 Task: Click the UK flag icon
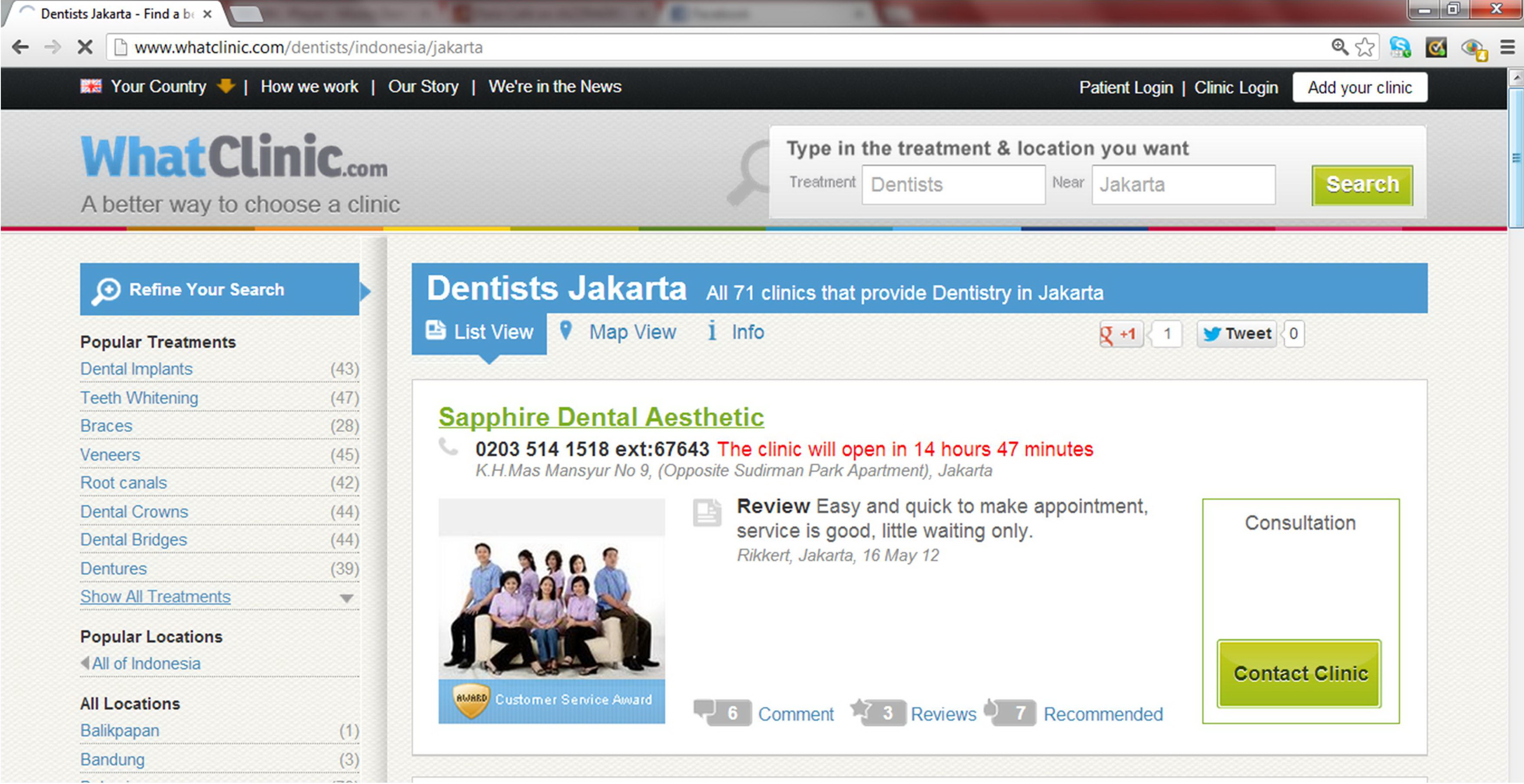click(91, 86)
